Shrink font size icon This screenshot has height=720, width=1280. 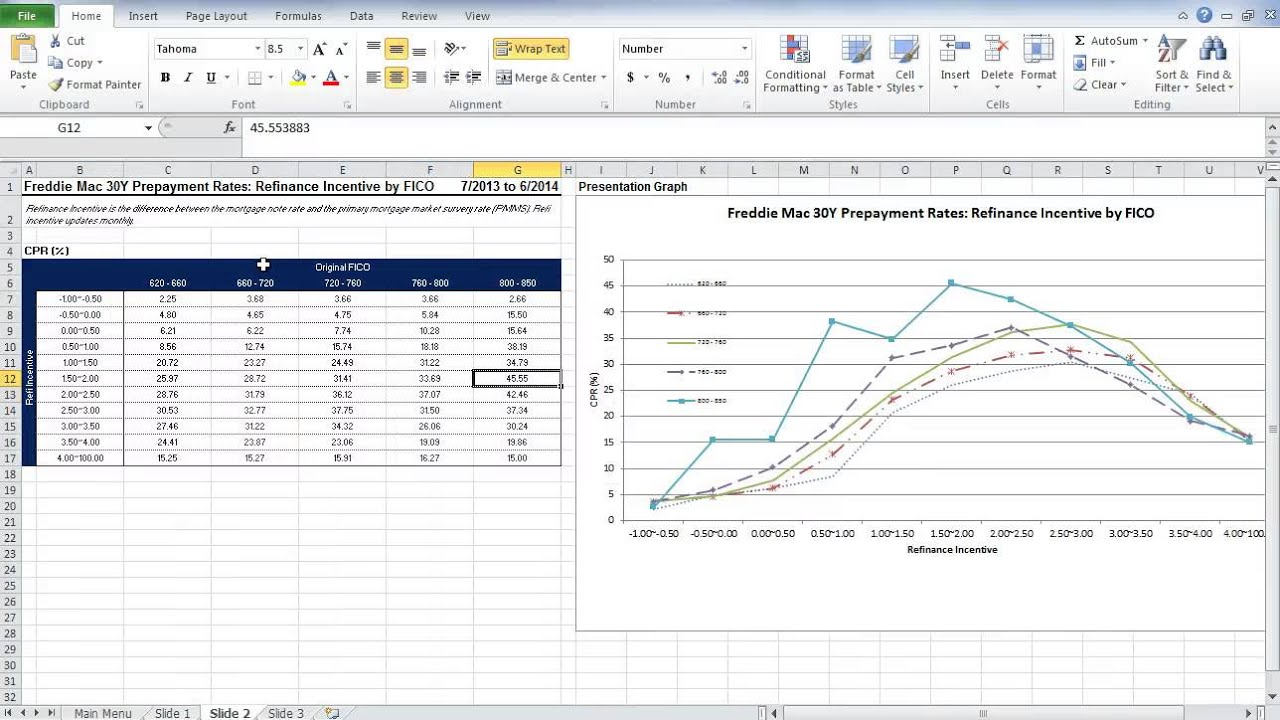point(341,49)
